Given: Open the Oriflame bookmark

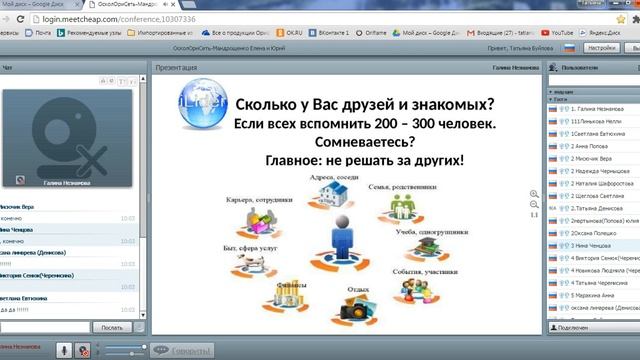Looking at the screenshot, I should 371,33.
